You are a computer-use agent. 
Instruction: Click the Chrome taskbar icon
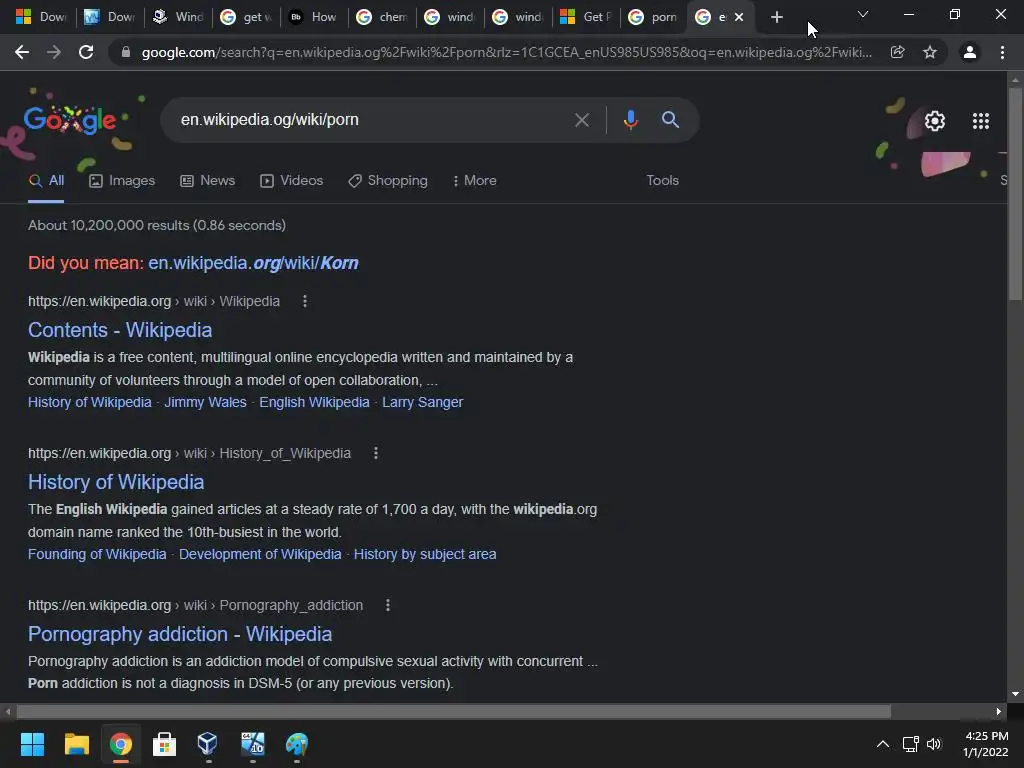(x=121, y=744)
